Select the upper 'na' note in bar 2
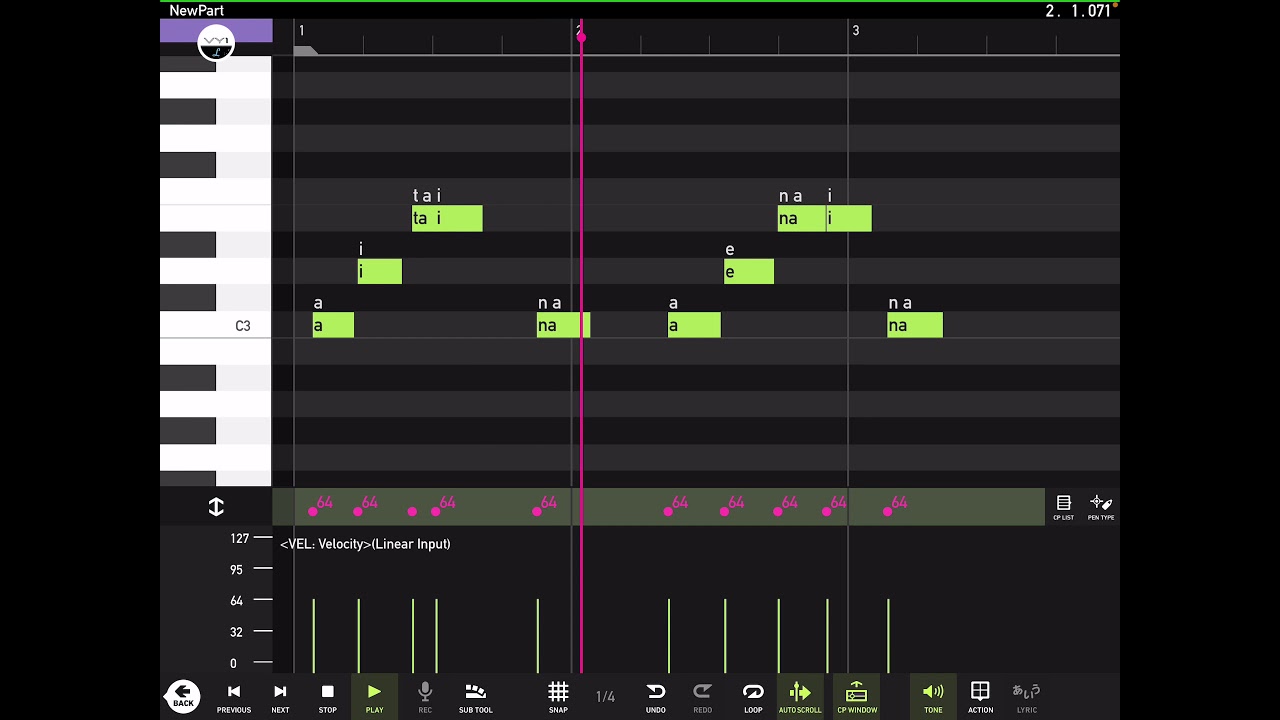Viewport: 1280px width, 720px height. (x=802, y=218)
